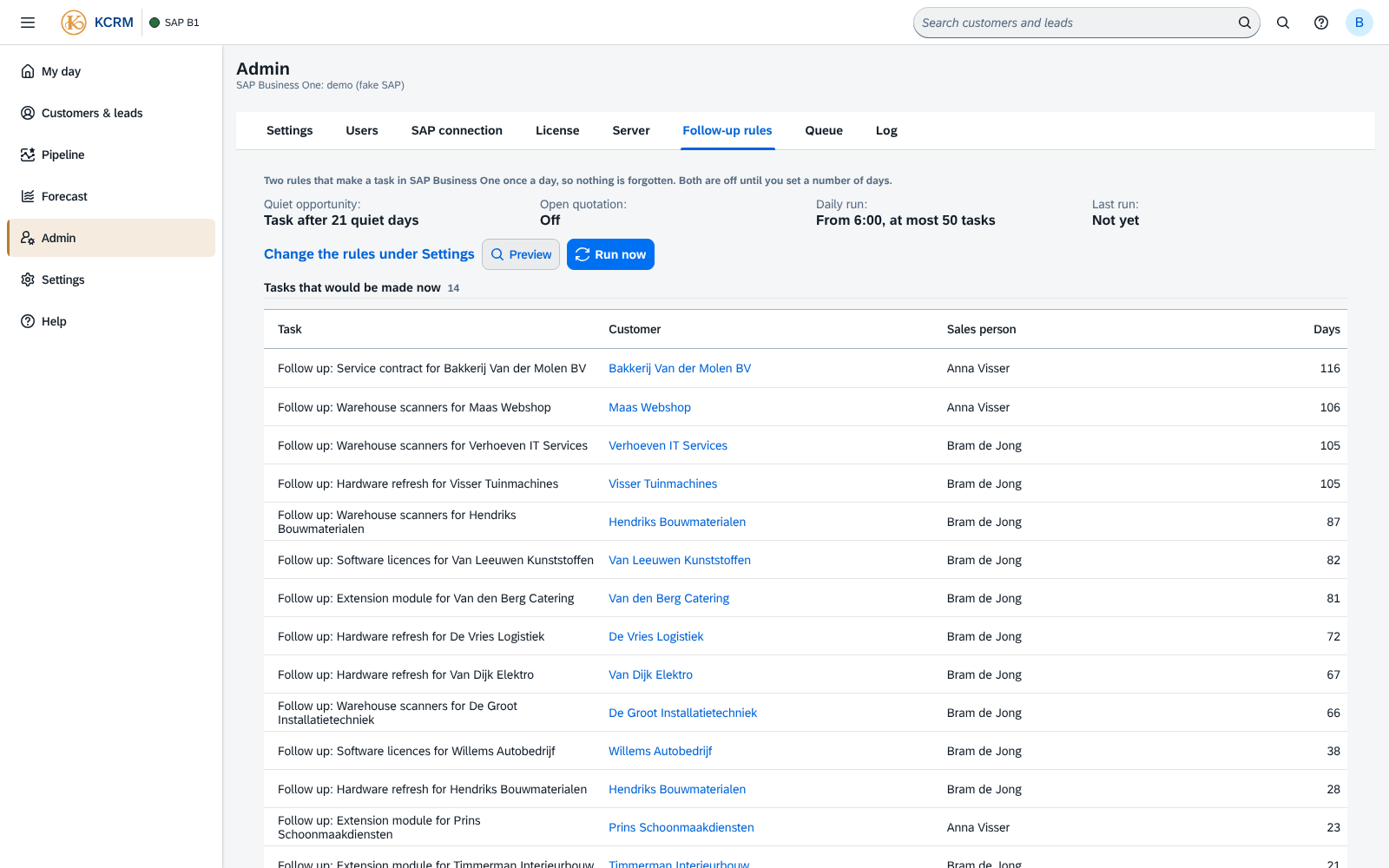The image size is (1389, 868).
Task: Click the green SAP B1 status dot
Action: [155, 23]
